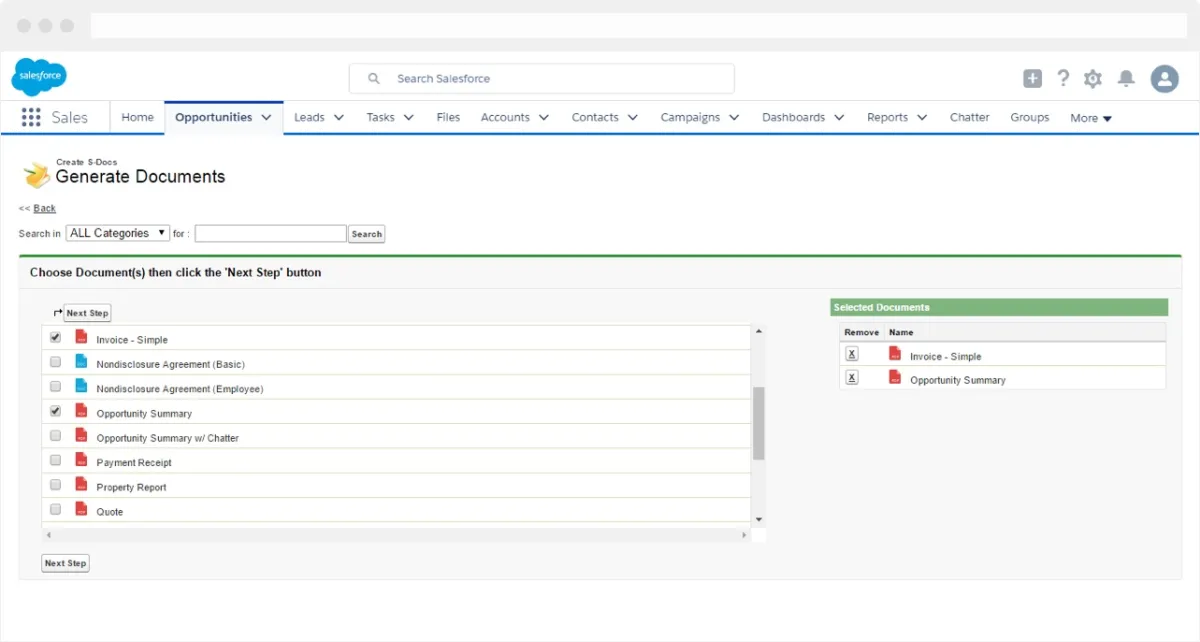
Task: Go to the Home tab
Action: [x=137, y=117]
